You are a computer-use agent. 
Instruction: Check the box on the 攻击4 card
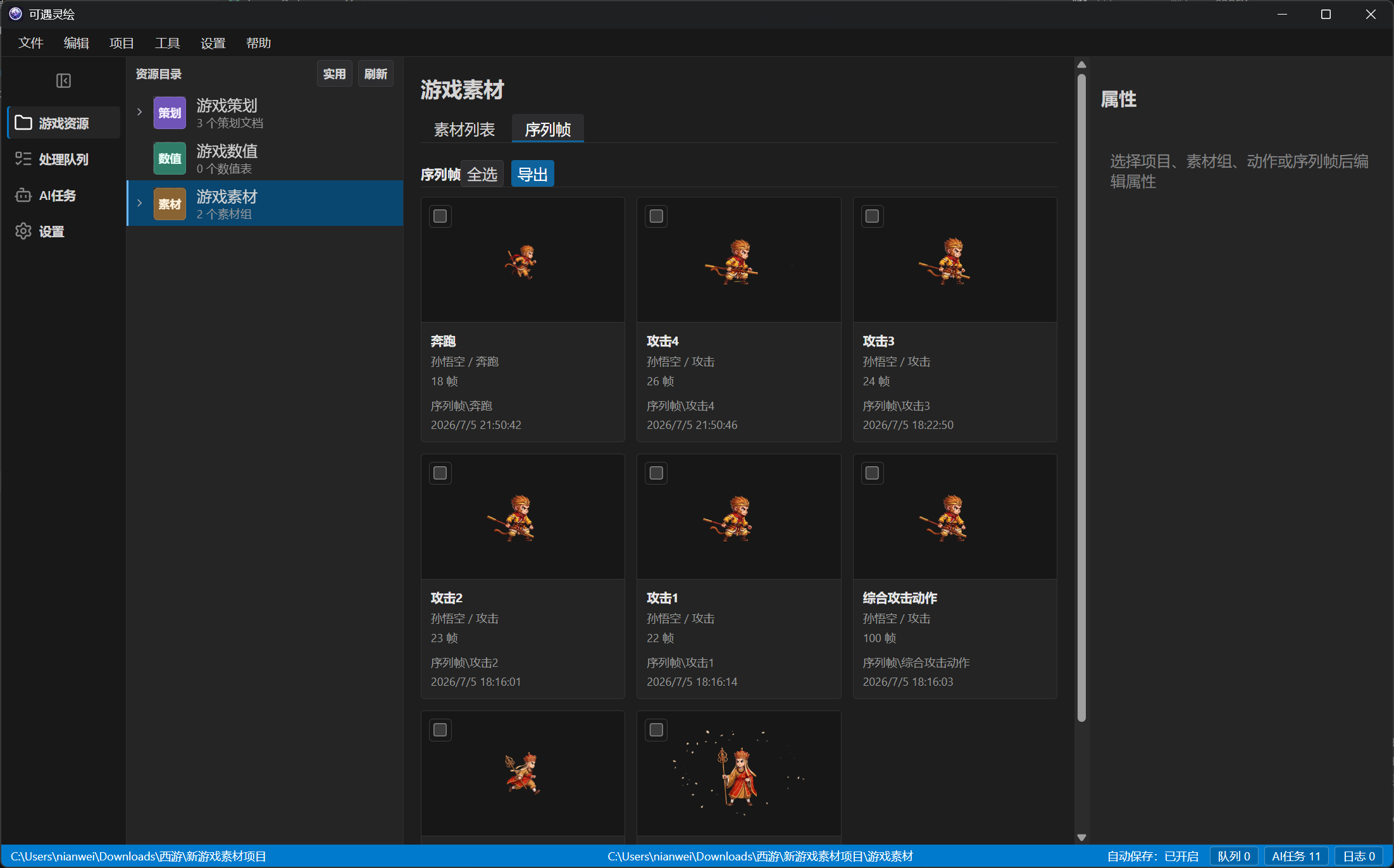click(x=656, y=216)
